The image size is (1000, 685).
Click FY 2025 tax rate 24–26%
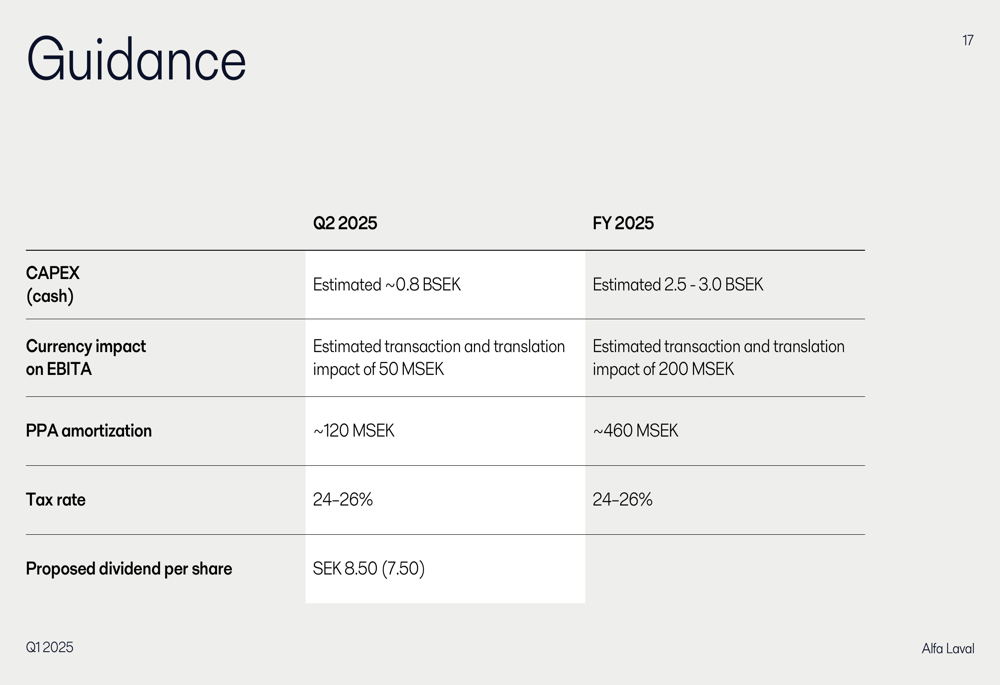pyautogui.click(x=623, y=500)
